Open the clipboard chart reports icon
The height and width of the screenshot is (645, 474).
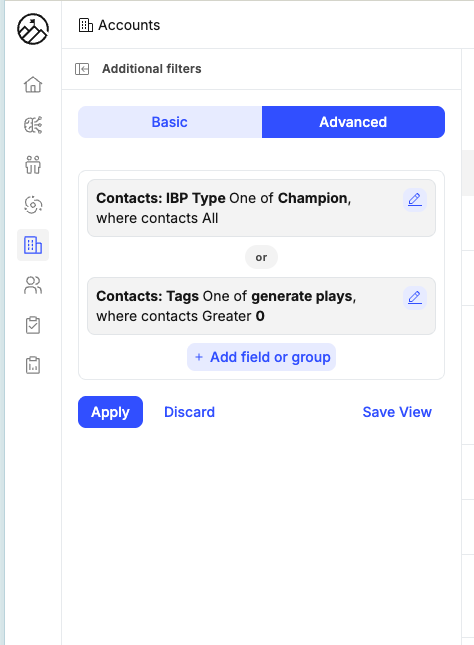point(33,365)
